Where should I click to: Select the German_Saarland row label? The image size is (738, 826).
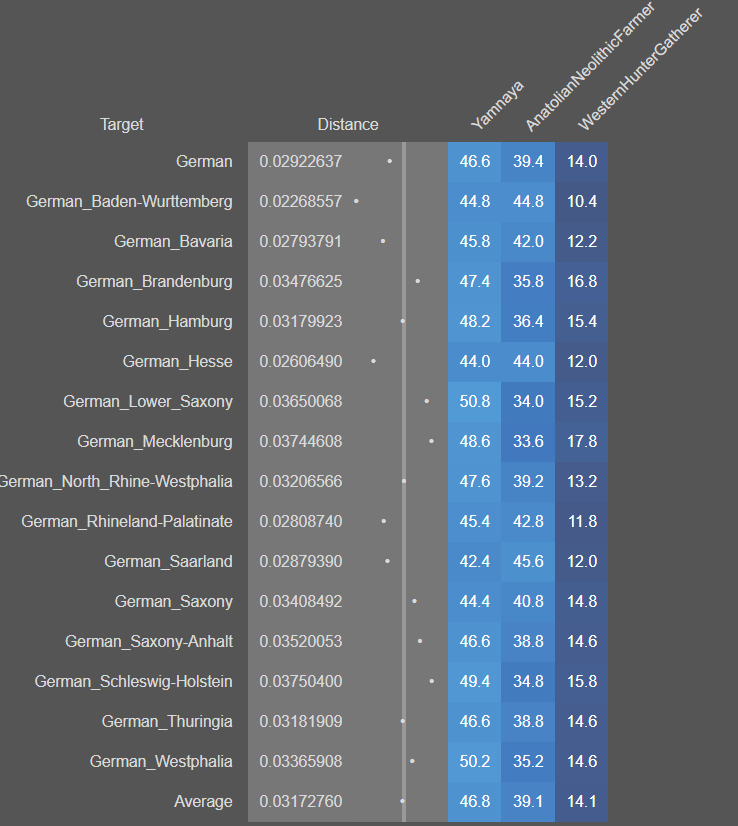coord(169,562)
